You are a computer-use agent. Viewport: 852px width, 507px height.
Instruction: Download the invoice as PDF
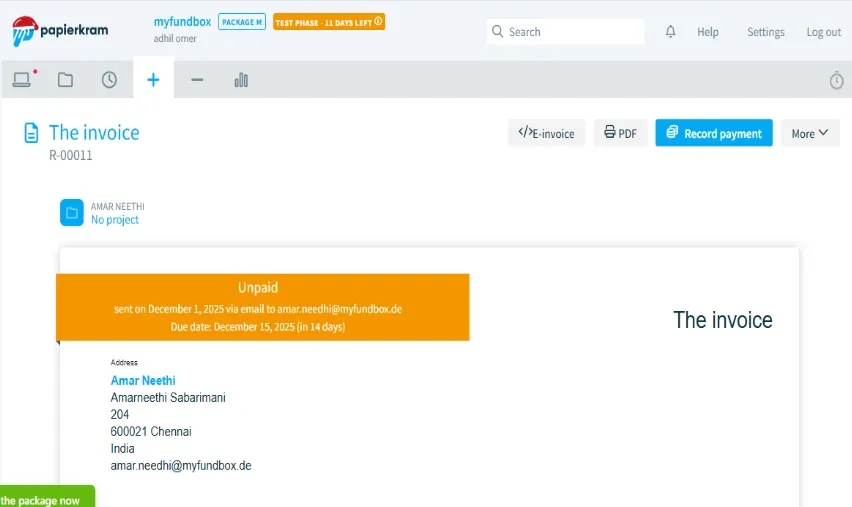tap(620, 133)
